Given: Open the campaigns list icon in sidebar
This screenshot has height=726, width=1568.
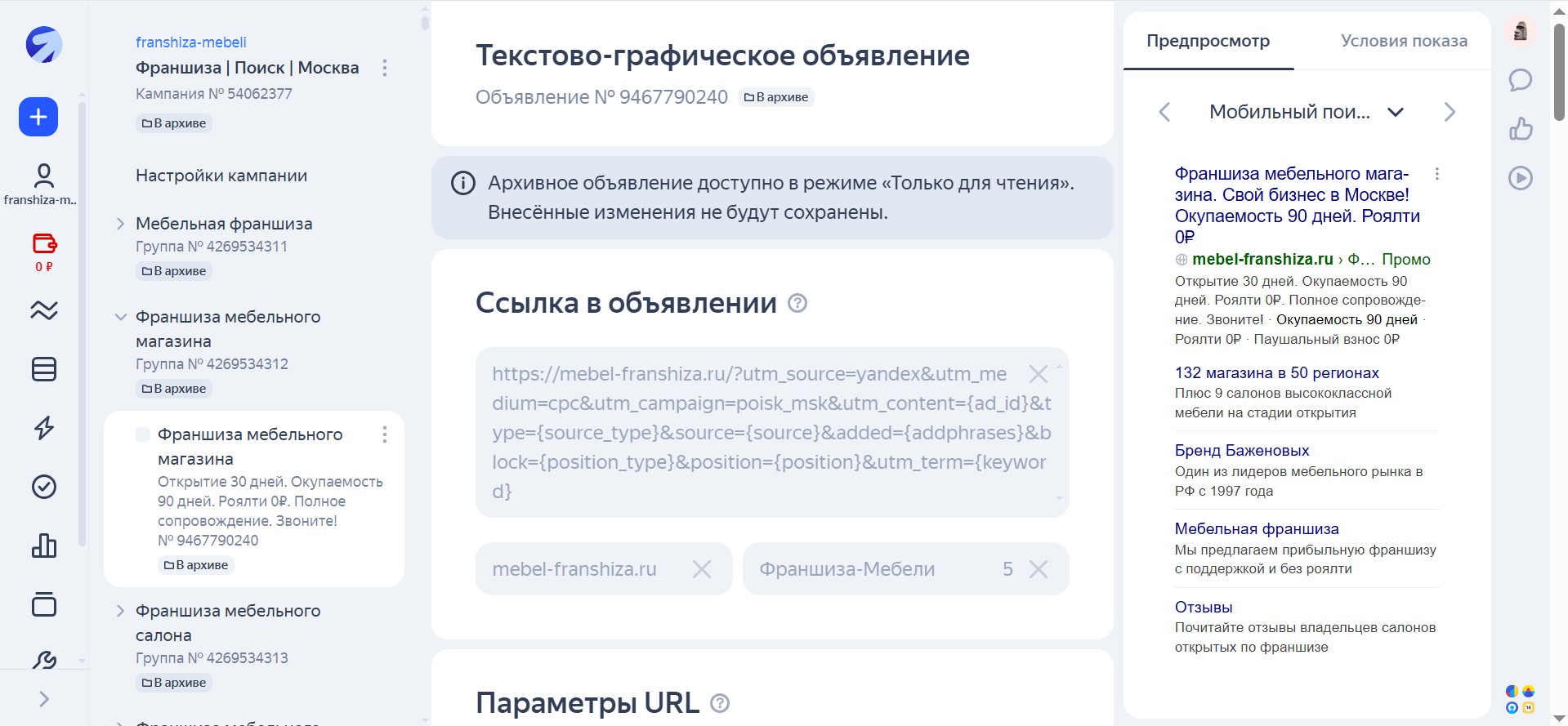Looking at the screenshot, I should pyautogui.click(x=43, y=369).
